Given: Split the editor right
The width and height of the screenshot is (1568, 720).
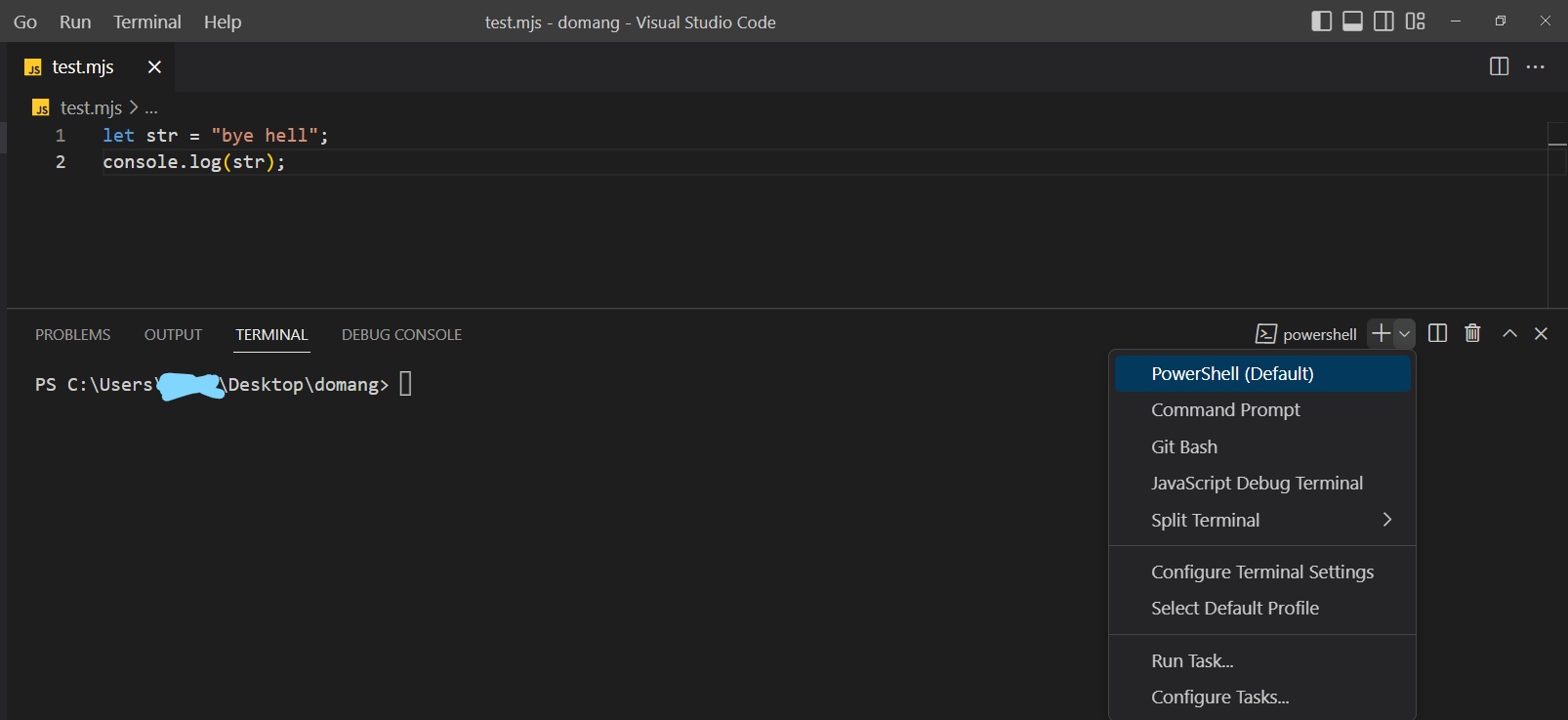Looking at the screenshot, I should pos(1499,66).
